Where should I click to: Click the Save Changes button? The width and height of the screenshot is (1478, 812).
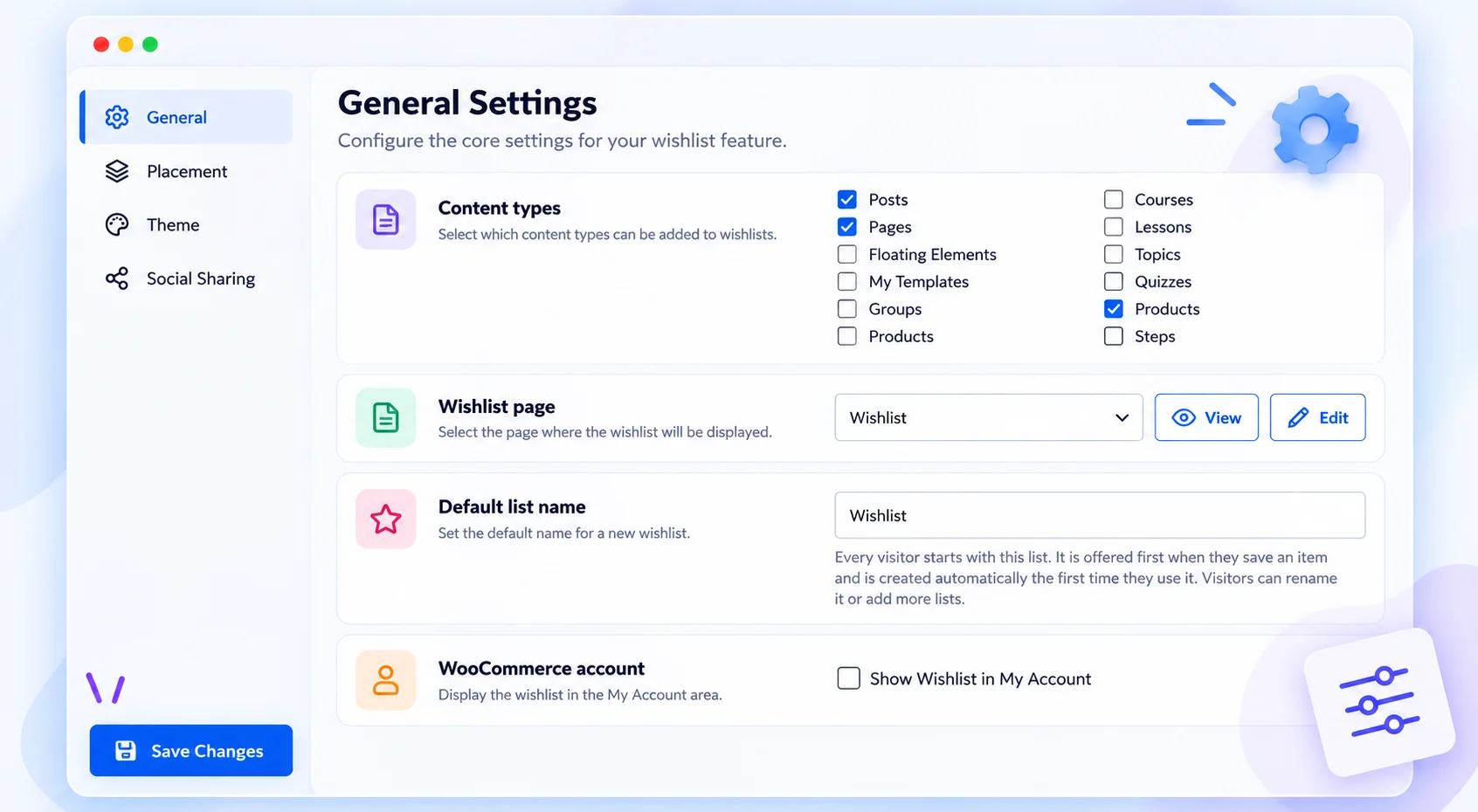tap(191, 750)
